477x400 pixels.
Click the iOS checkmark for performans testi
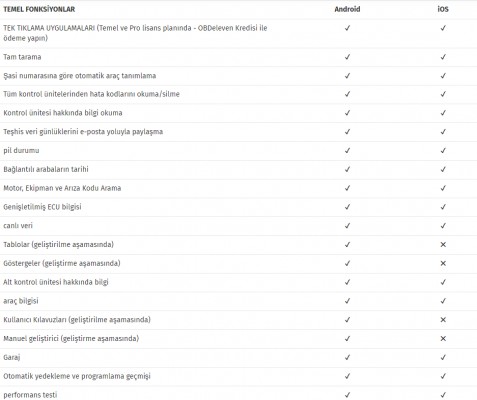[x=443, y=395]
